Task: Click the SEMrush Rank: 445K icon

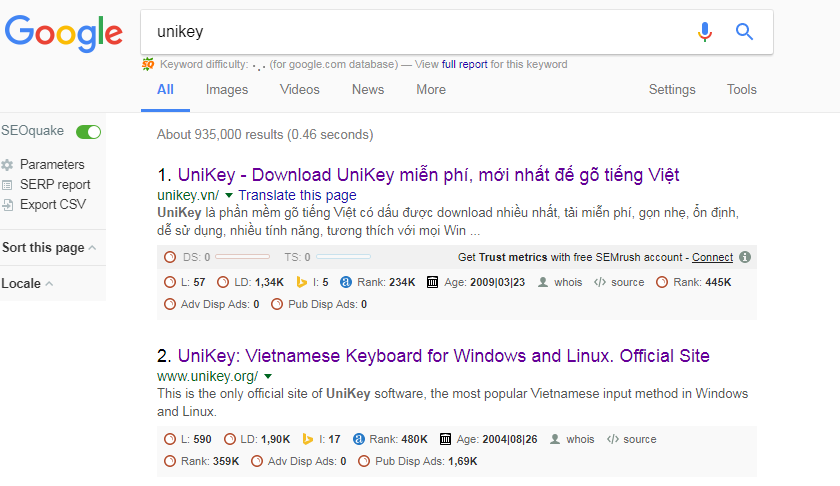Action: [662, 282]
